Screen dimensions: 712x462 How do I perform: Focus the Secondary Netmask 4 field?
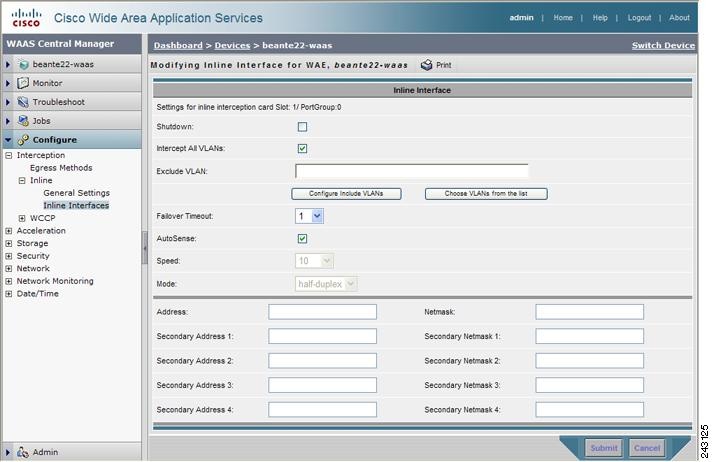tap(589, 409)
